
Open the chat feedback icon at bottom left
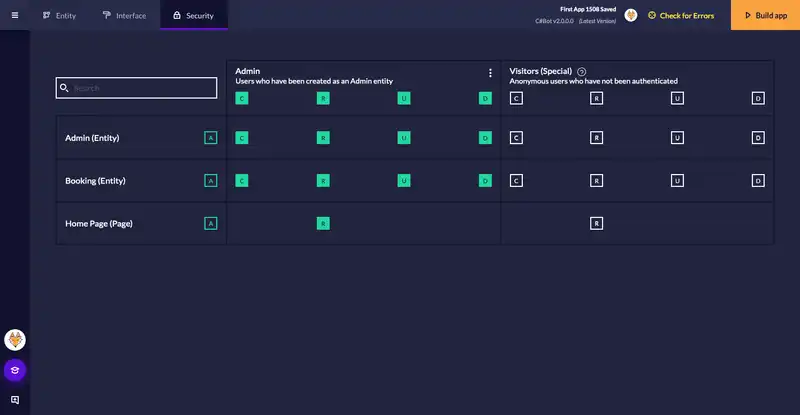(15, 400)
